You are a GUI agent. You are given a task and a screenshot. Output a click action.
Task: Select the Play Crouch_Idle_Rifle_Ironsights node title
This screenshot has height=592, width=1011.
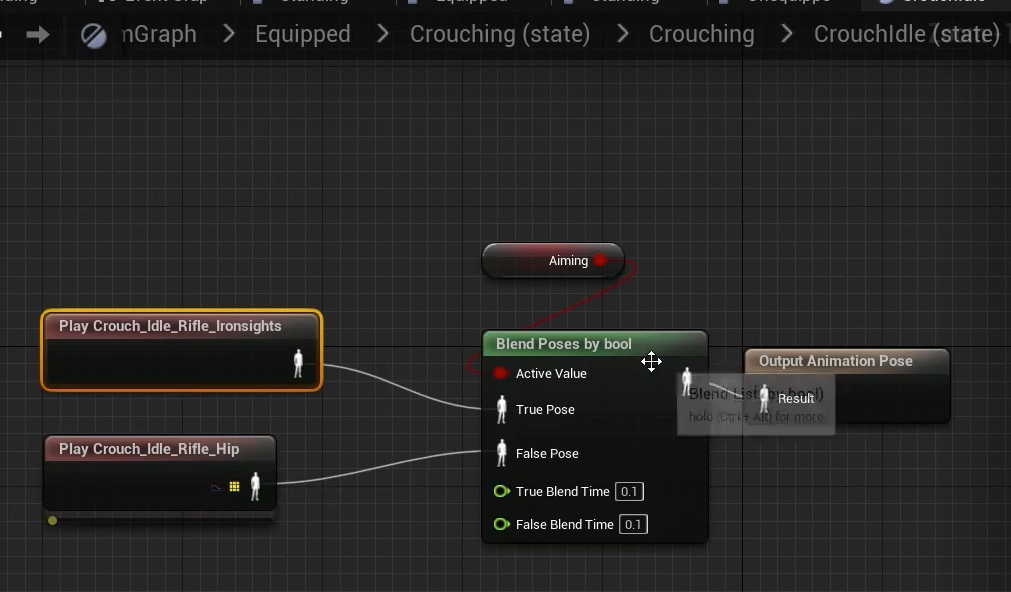tap(170, 326)
